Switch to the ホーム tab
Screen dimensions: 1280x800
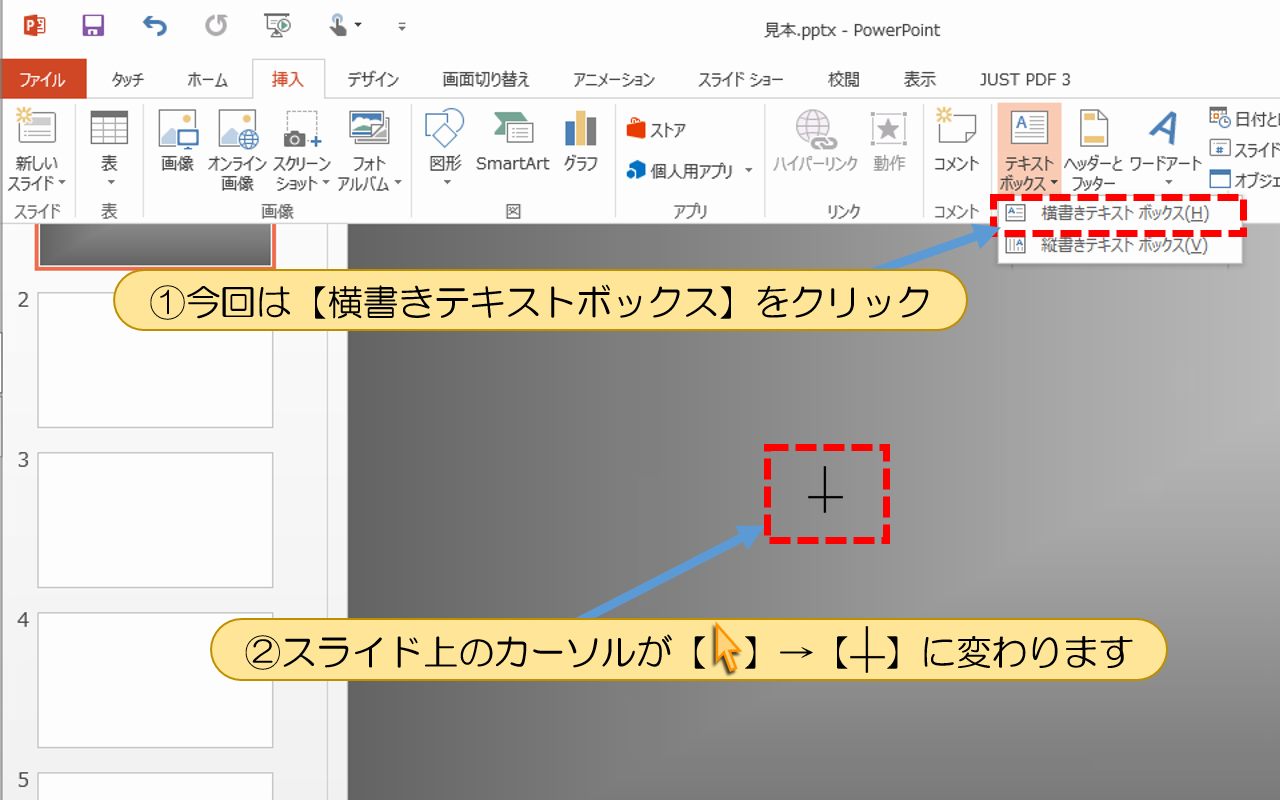pos(207,80)
